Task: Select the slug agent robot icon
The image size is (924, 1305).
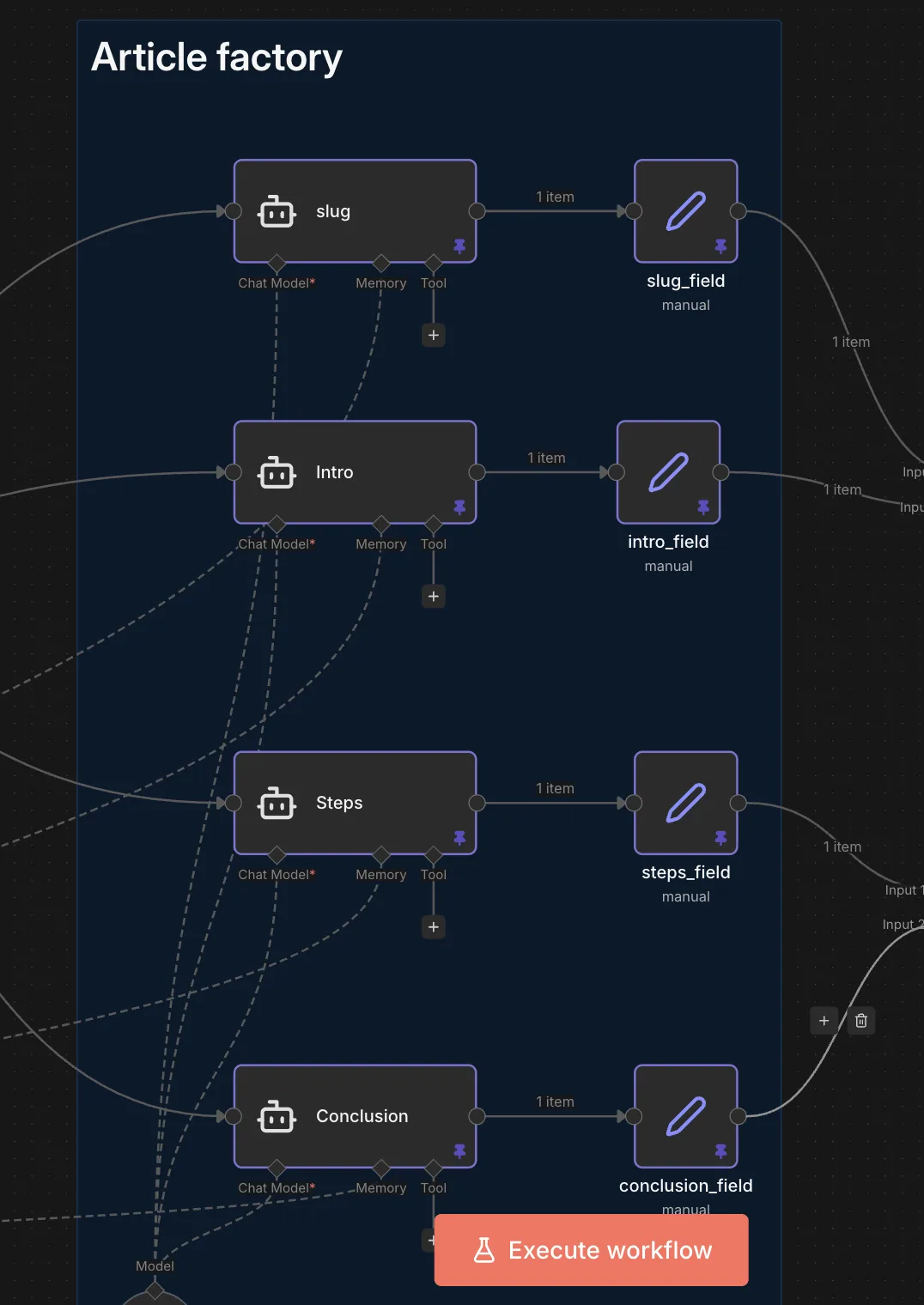Action: 277,211
